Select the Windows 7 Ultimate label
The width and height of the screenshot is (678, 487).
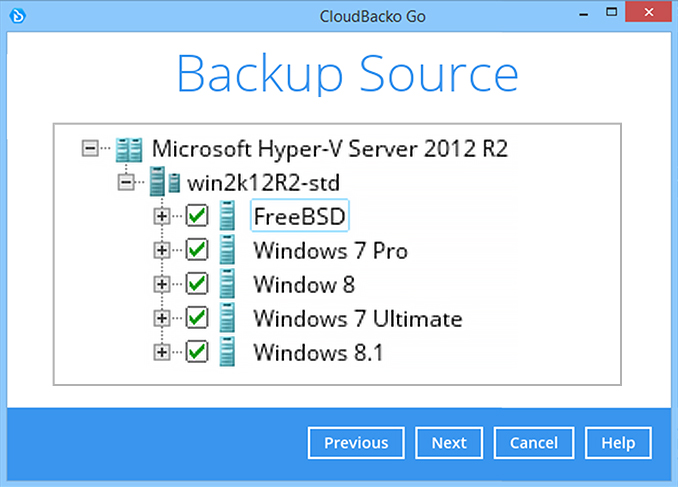click(x=358, y=319)
